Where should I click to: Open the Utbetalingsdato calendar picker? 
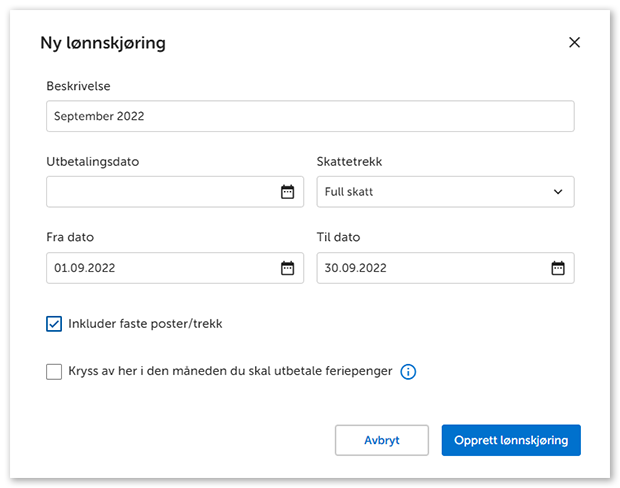287,192
